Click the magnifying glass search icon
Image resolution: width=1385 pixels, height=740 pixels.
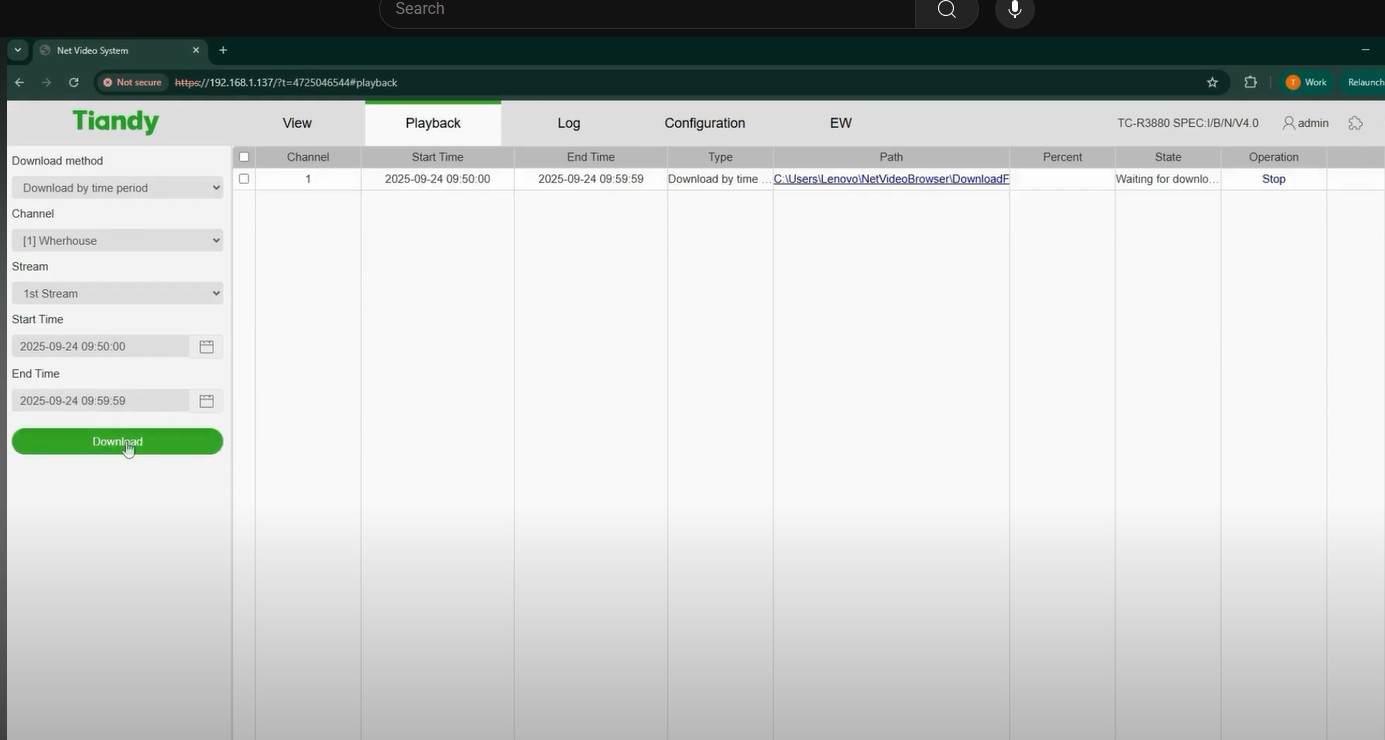[x=945, y=8]
